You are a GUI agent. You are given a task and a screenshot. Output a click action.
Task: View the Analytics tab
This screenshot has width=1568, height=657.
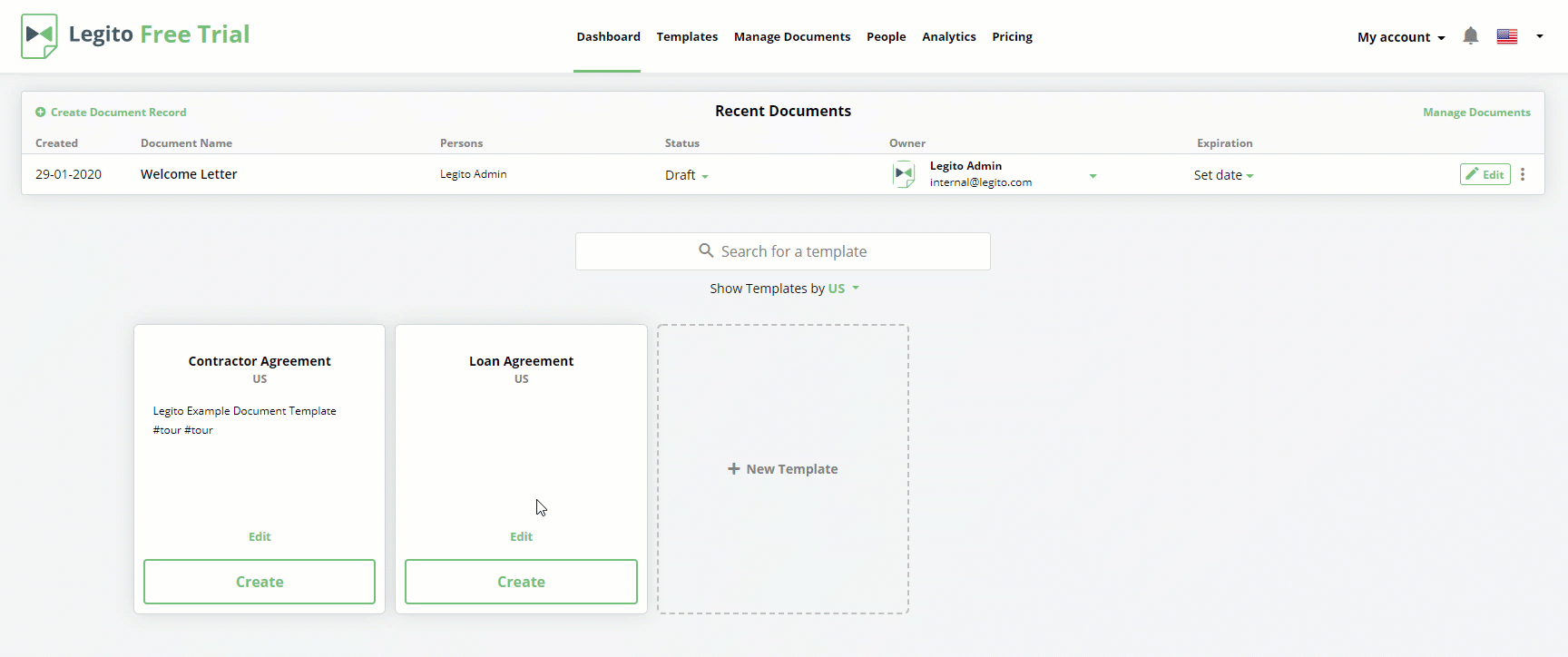pyautogui.click(x=949, y=37)
